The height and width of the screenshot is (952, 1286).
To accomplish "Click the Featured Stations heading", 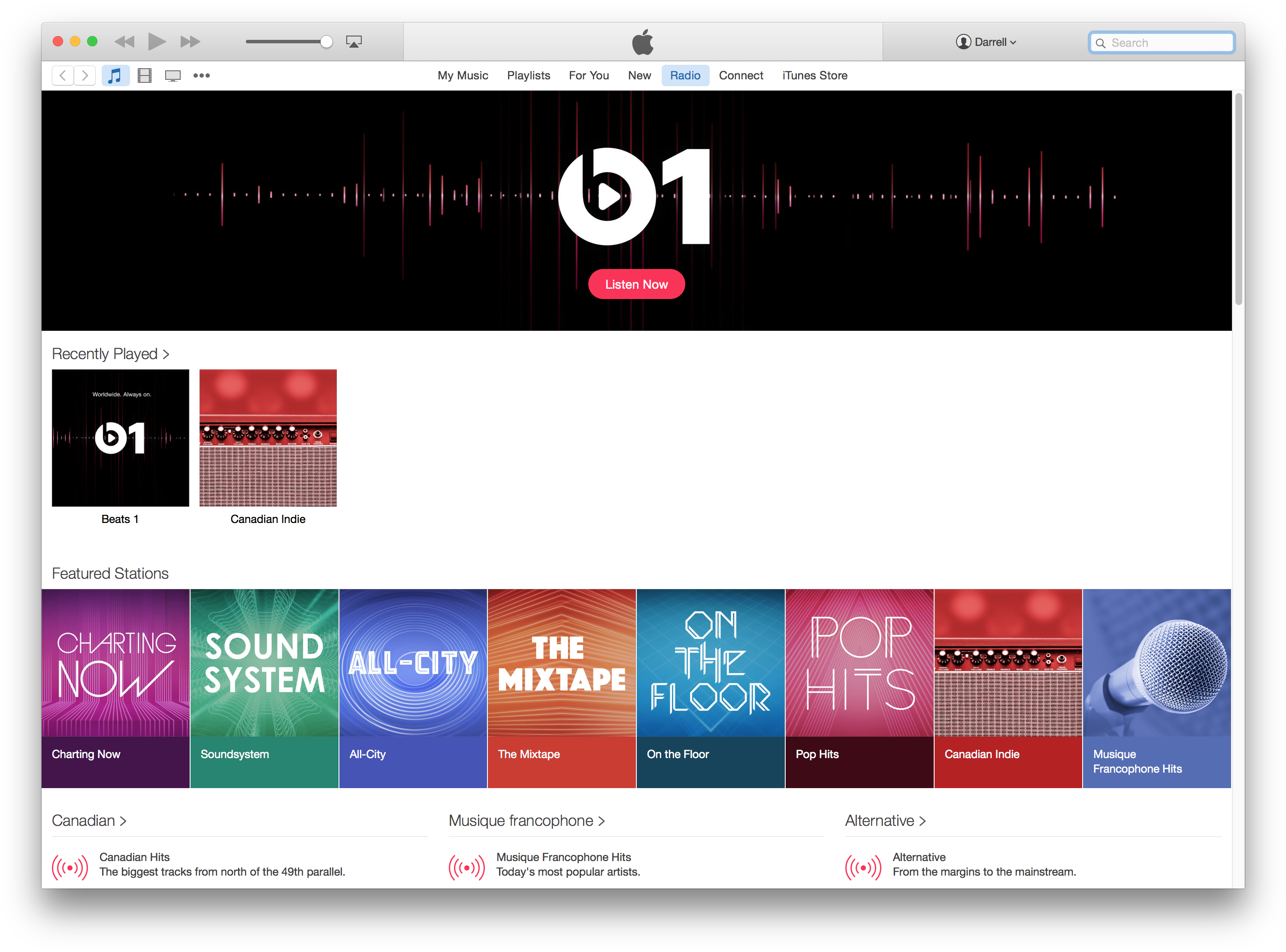I will [110, 574].
